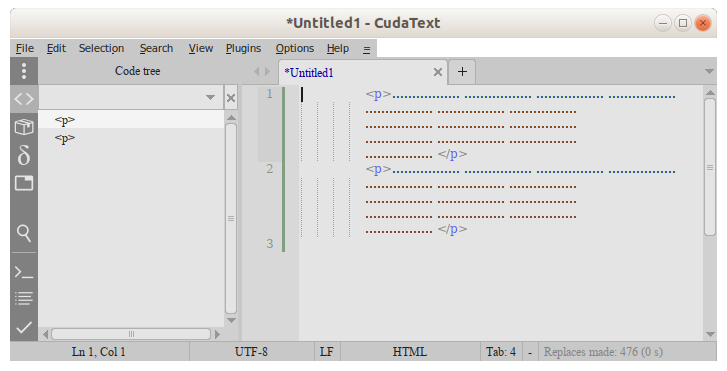This screenshot has width=727, height=371.
Task: Clear the code tree filter field
Action: click(x=230, y=98)
